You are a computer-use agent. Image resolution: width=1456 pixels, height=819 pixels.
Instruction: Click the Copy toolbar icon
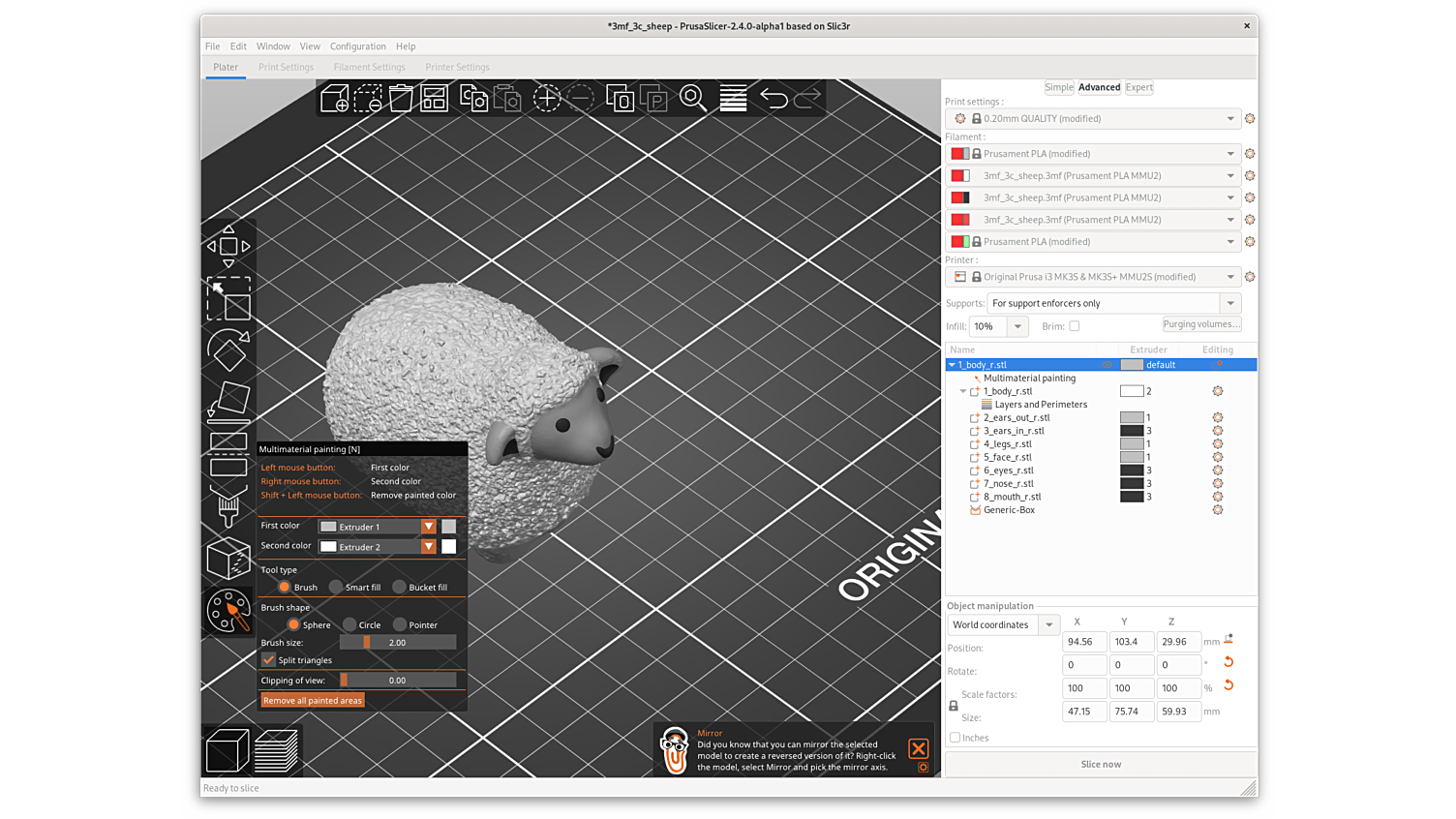tap(473, 98)
